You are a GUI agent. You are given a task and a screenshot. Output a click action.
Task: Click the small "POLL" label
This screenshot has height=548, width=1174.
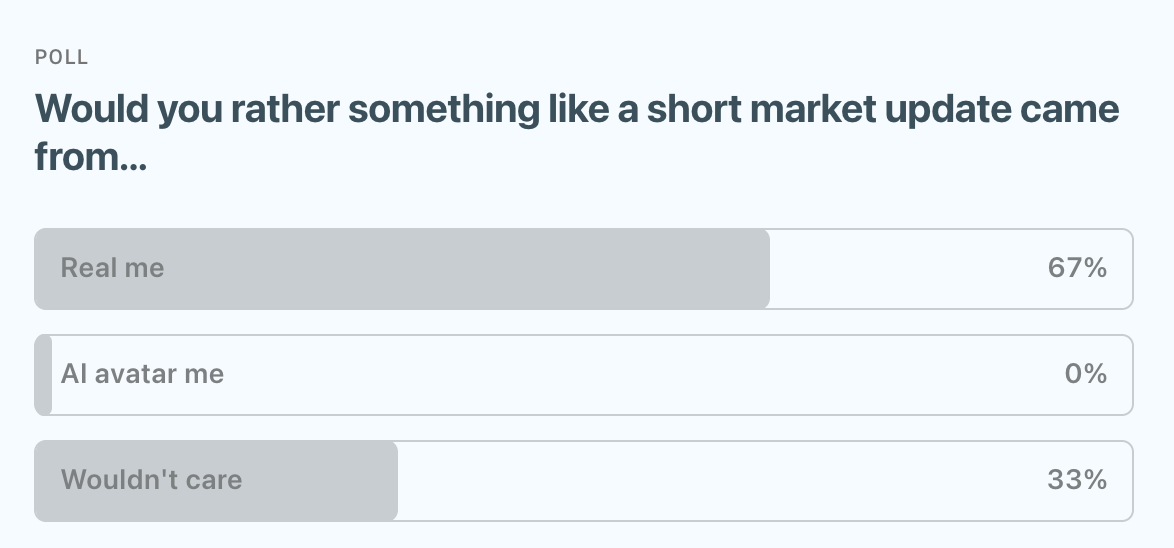pyautogui.click(x=62, y=57)
